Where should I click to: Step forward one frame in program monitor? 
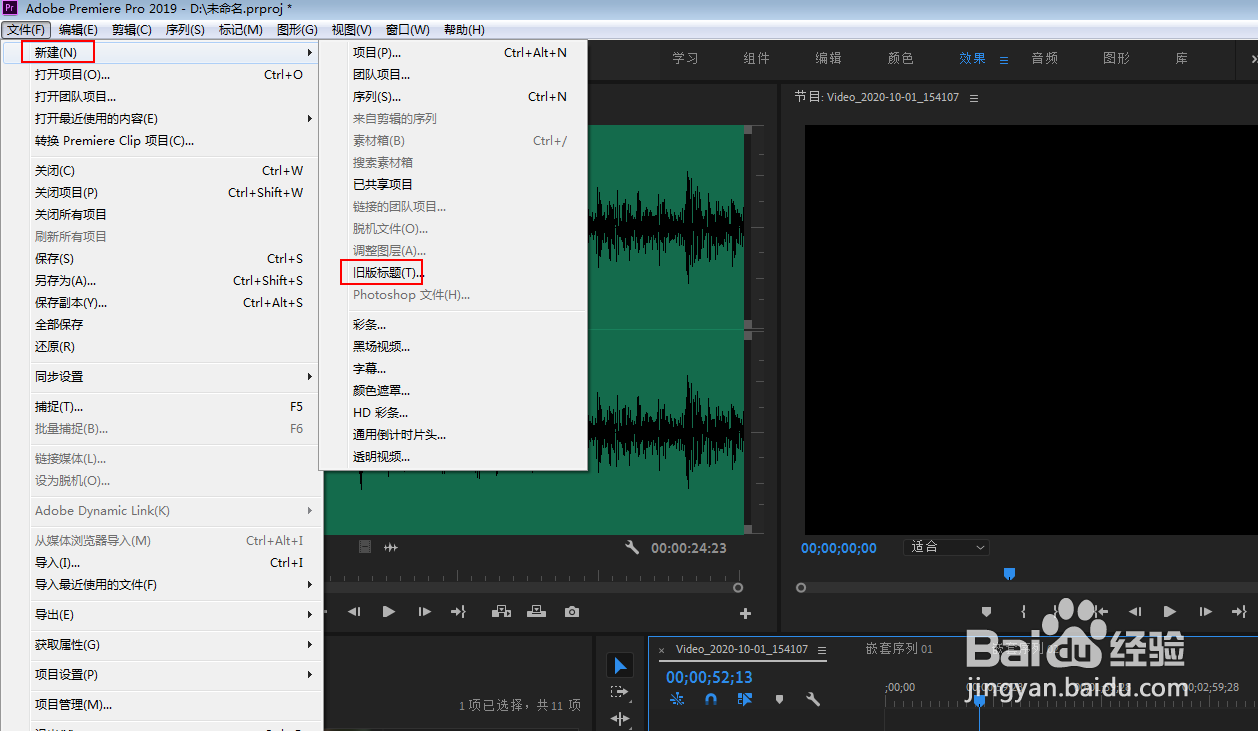click(1206, 611)
